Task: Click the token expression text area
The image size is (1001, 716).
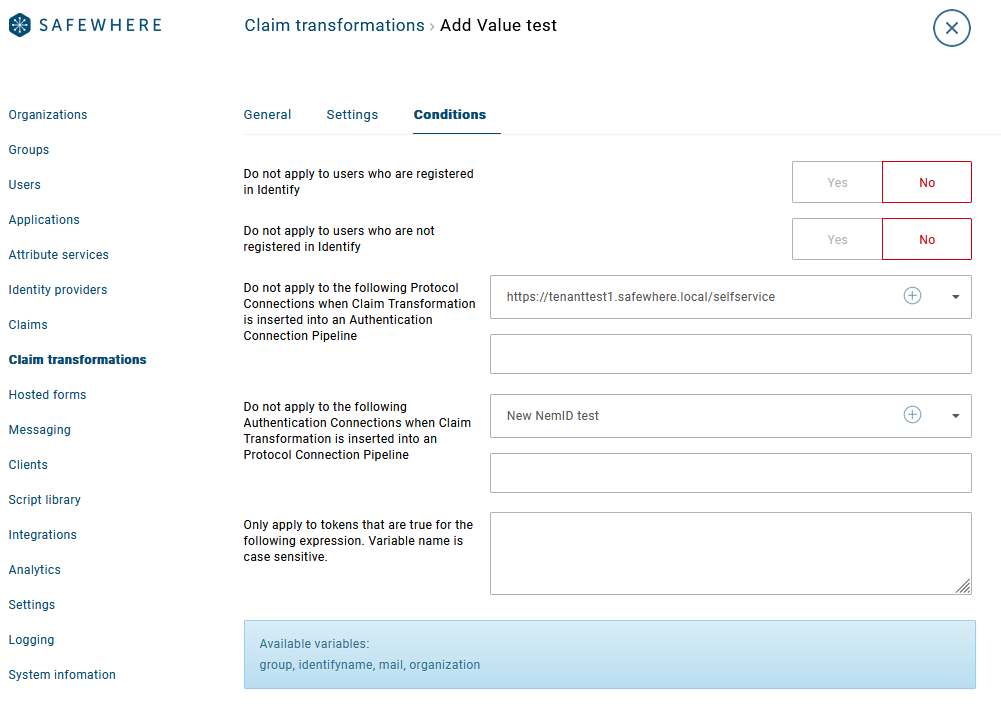Action: 730,553
